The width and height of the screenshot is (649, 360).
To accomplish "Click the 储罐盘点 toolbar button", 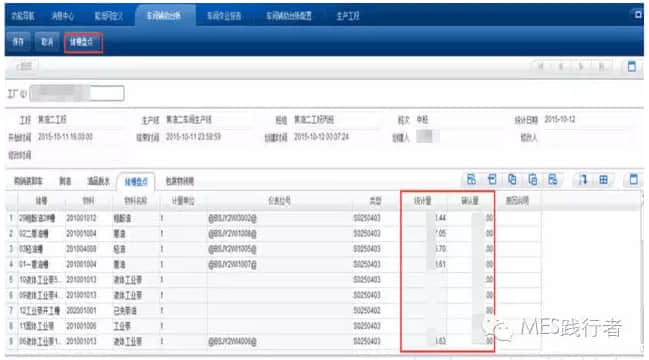I will (82, 42).
